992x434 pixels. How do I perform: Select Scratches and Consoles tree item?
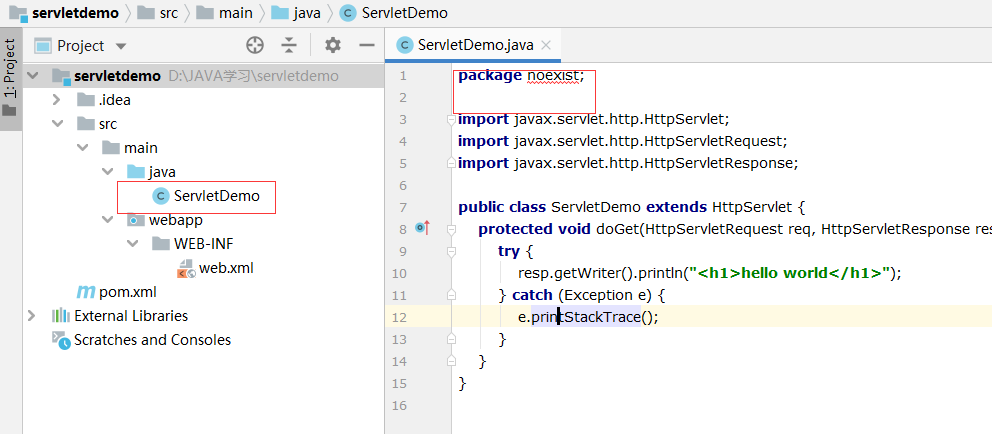coord(152,340)
